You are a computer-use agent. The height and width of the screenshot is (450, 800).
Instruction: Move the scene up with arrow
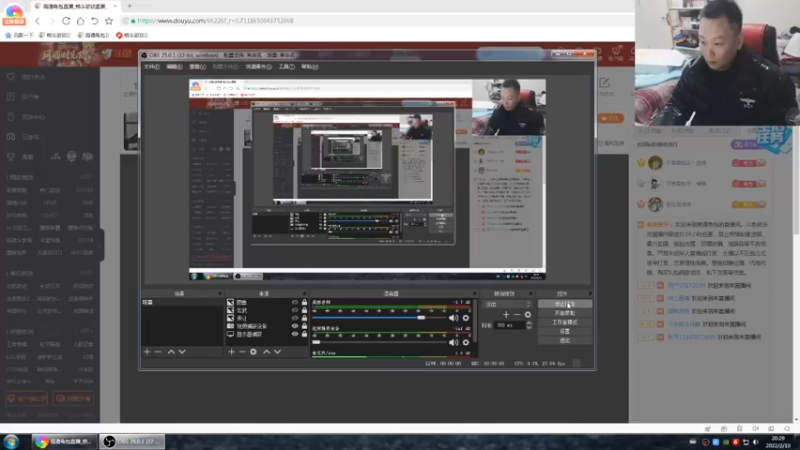pyautogui.click(x=171, y=352)
